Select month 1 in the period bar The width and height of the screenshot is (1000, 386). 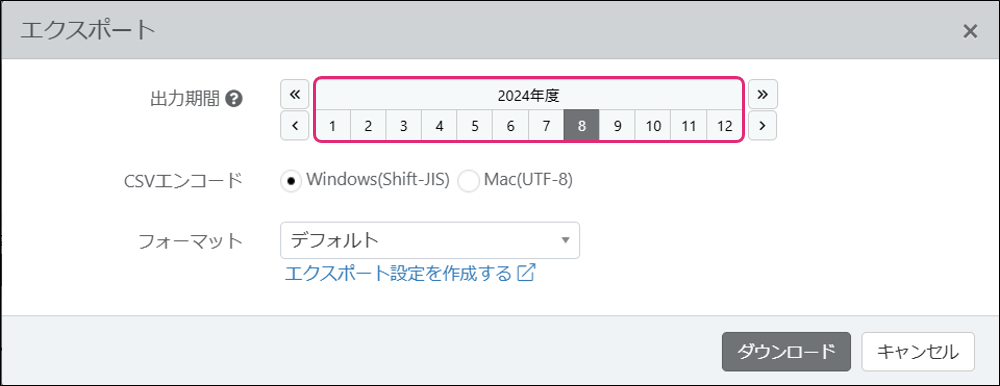[x=332, y=126]
